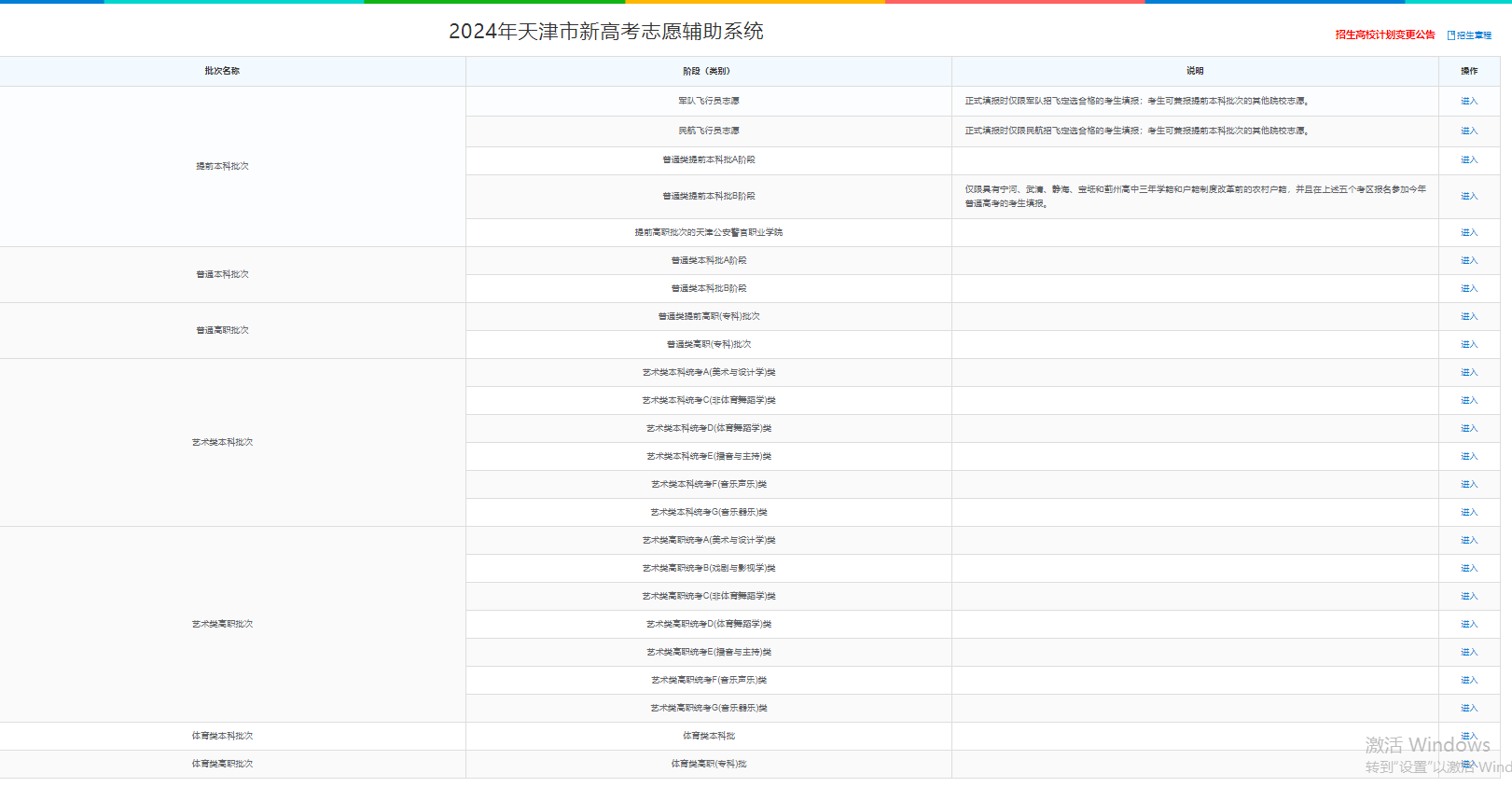Open the 招生高校计划变更公告 link
Image resolution: width=1512 pixels, height=787 pixels.
(1384, 35)
